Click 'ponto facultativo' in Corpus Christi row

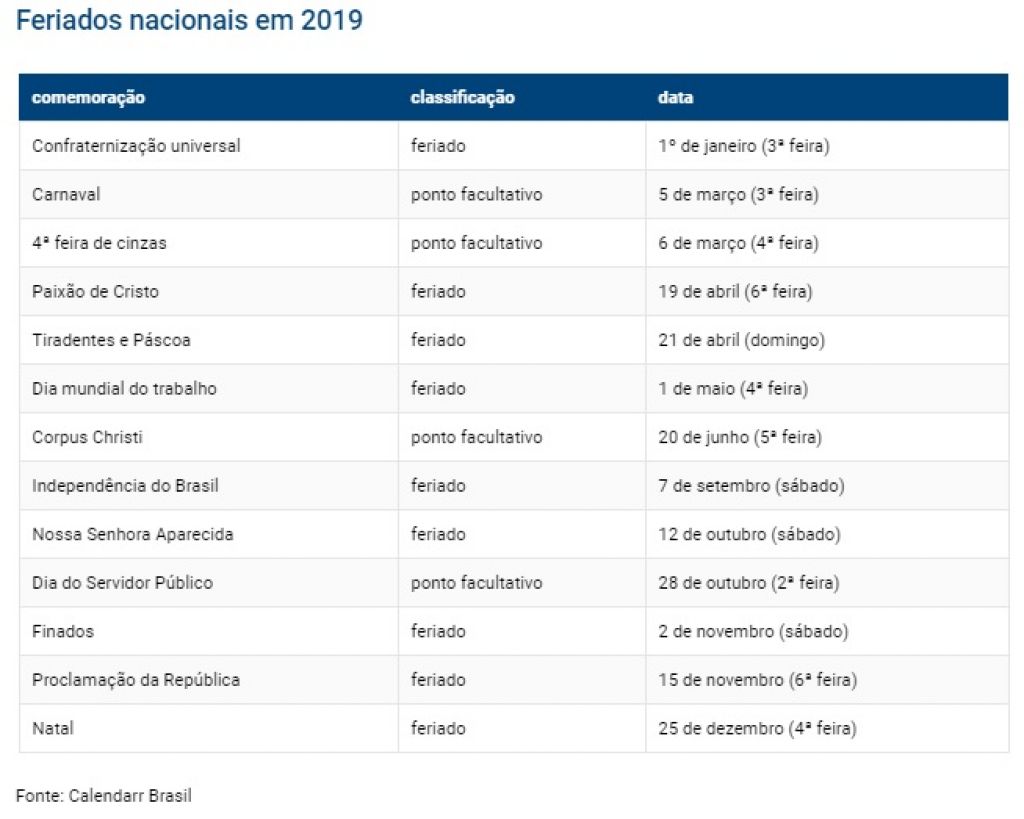(x=476, y=438)
